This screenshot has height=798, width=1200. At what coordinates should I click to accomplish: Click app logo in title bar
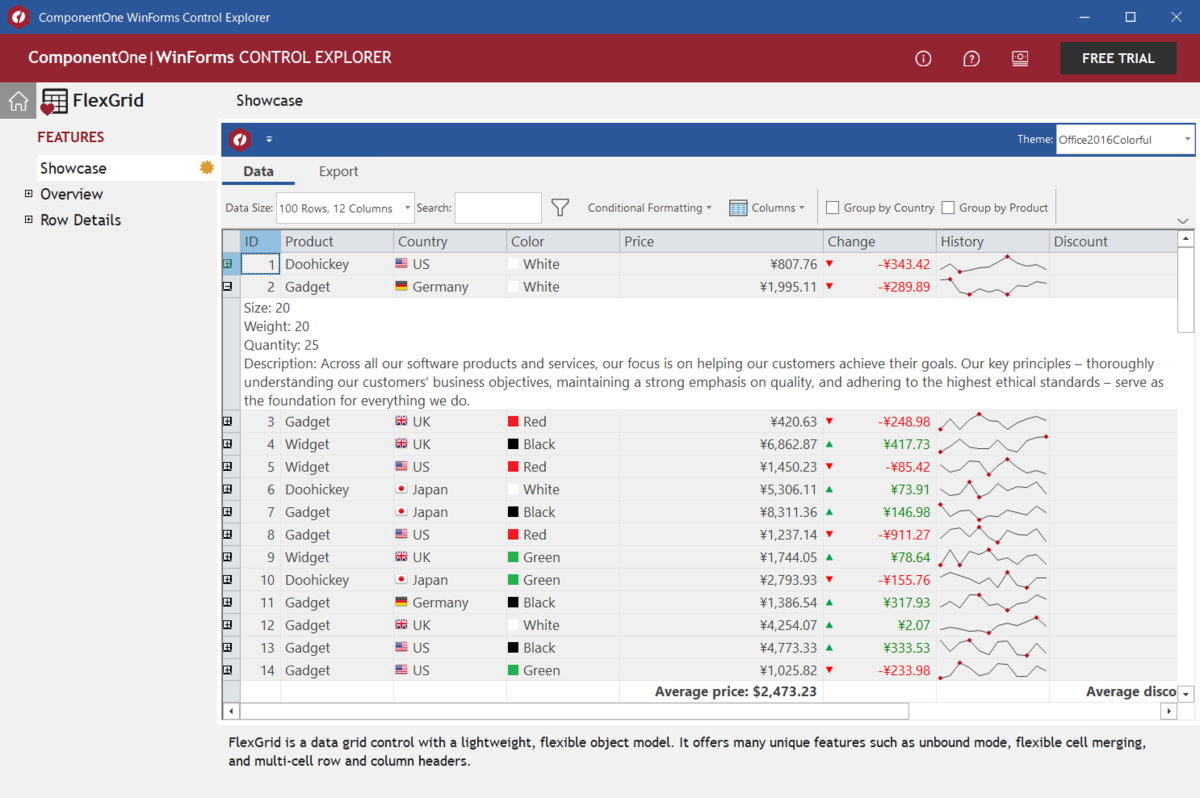[18, 17]
